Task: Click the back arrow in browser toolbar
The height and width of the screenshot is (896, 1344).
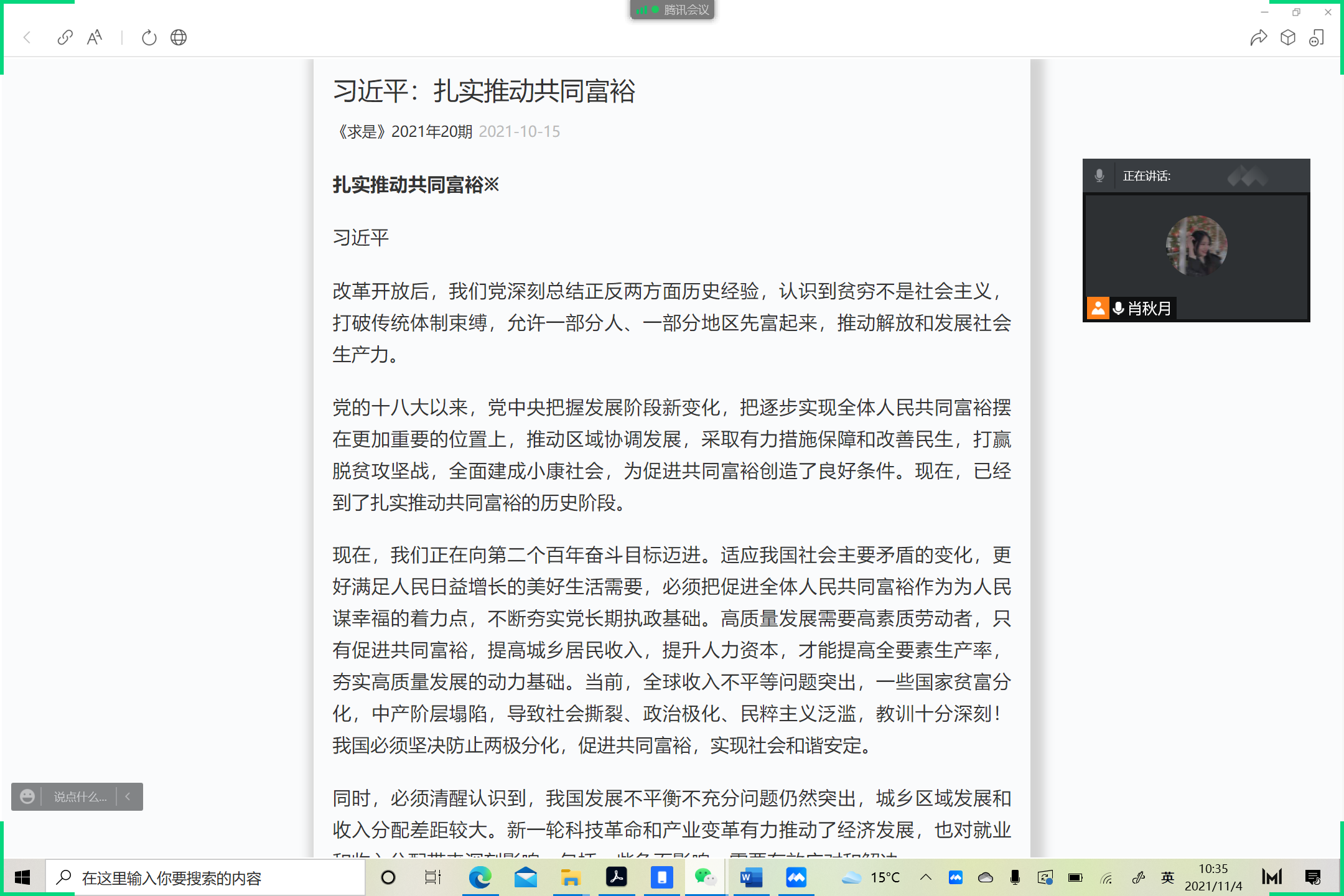Action: [27, 37]
